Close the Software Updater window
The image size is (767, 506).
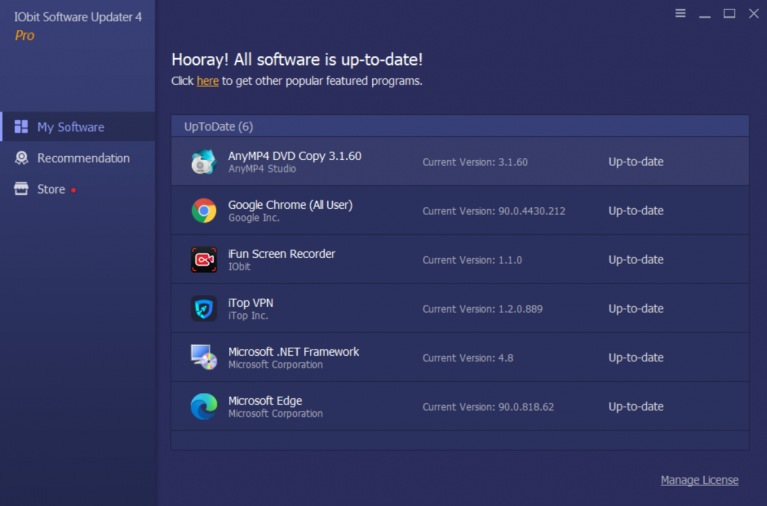754,13
